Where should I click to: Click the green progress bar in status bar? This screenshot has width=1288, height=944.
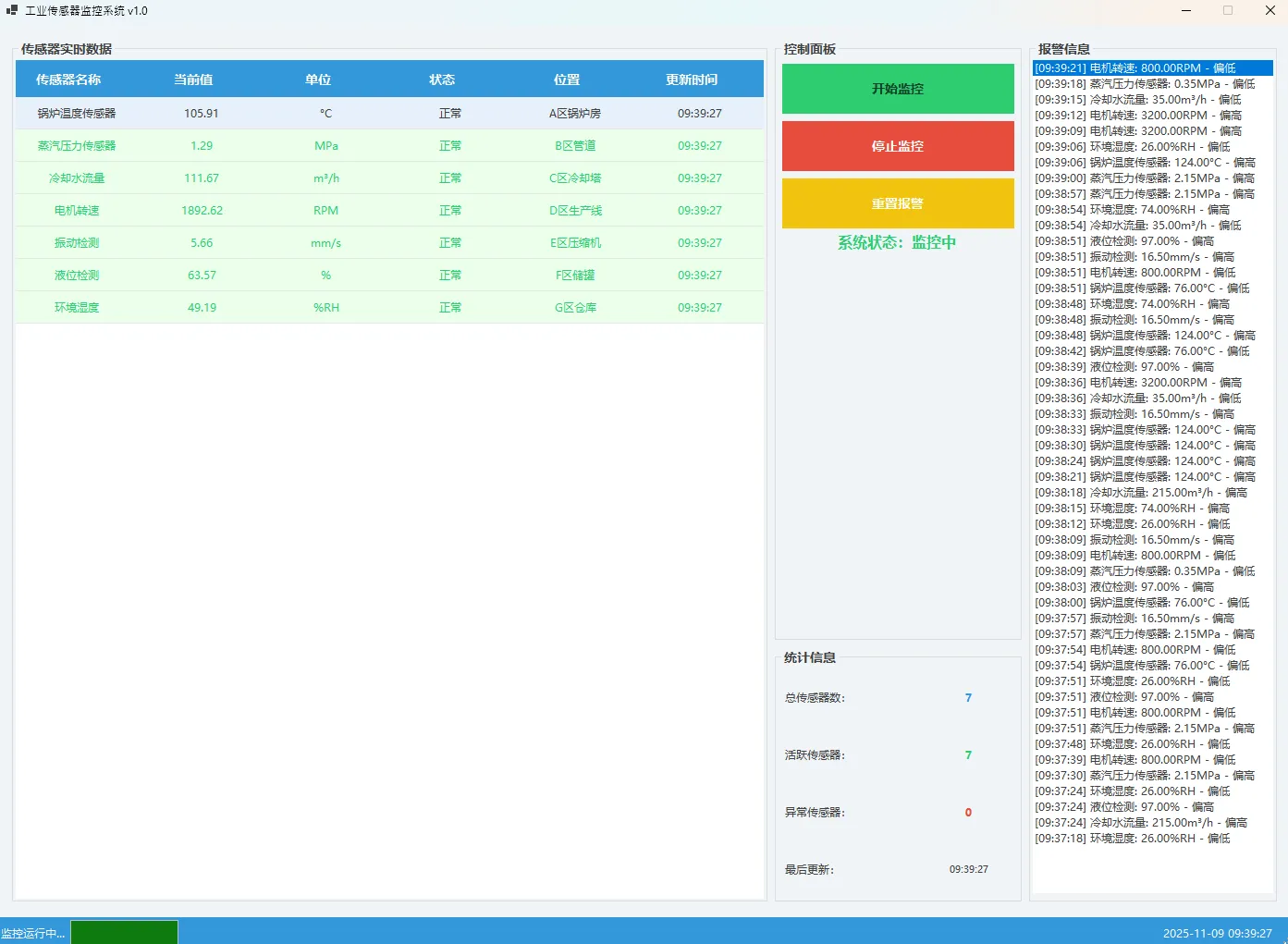(124, 932)
